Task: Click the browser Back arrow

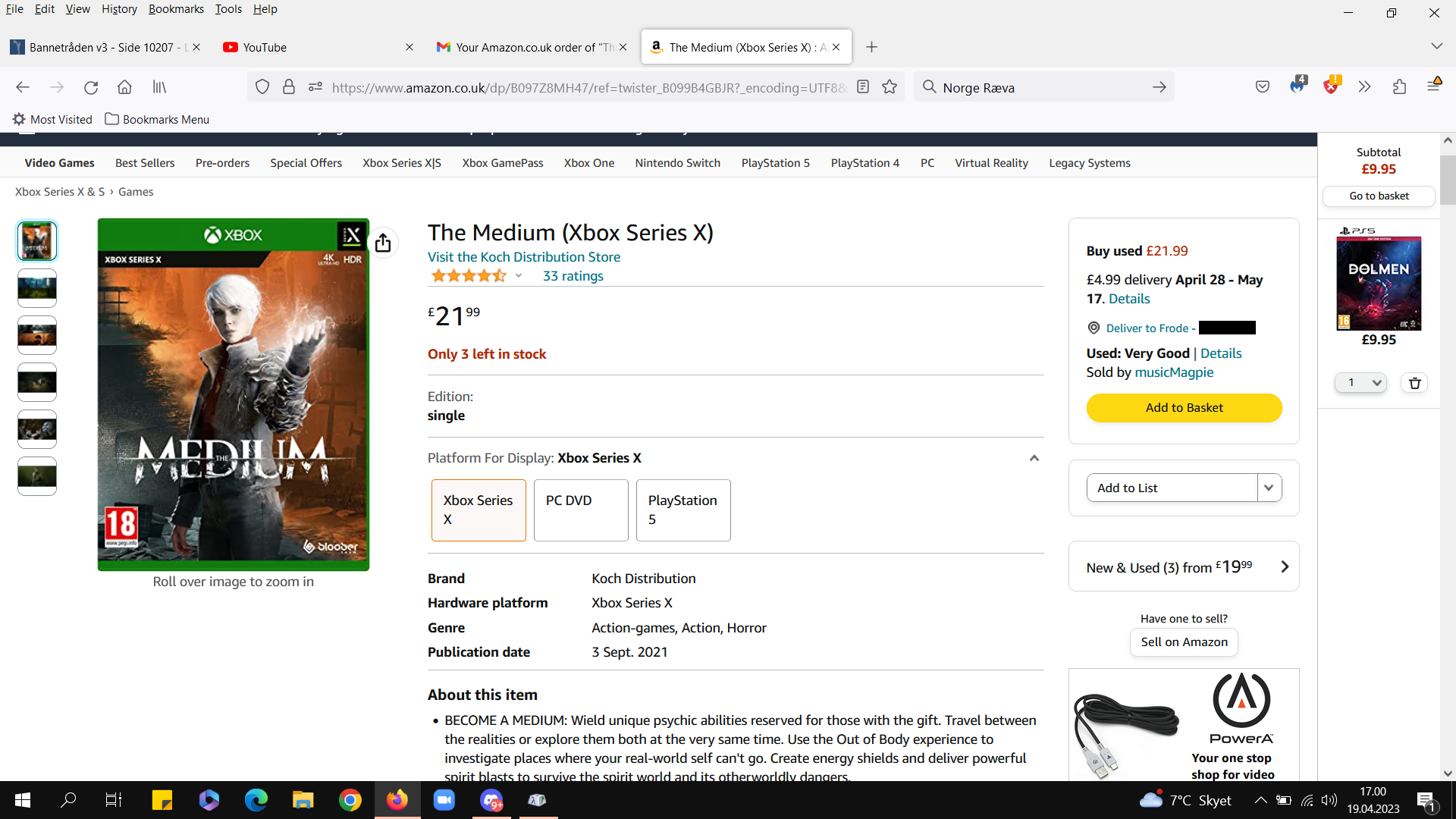Action: pyautogui.click(x=23, y=87)
